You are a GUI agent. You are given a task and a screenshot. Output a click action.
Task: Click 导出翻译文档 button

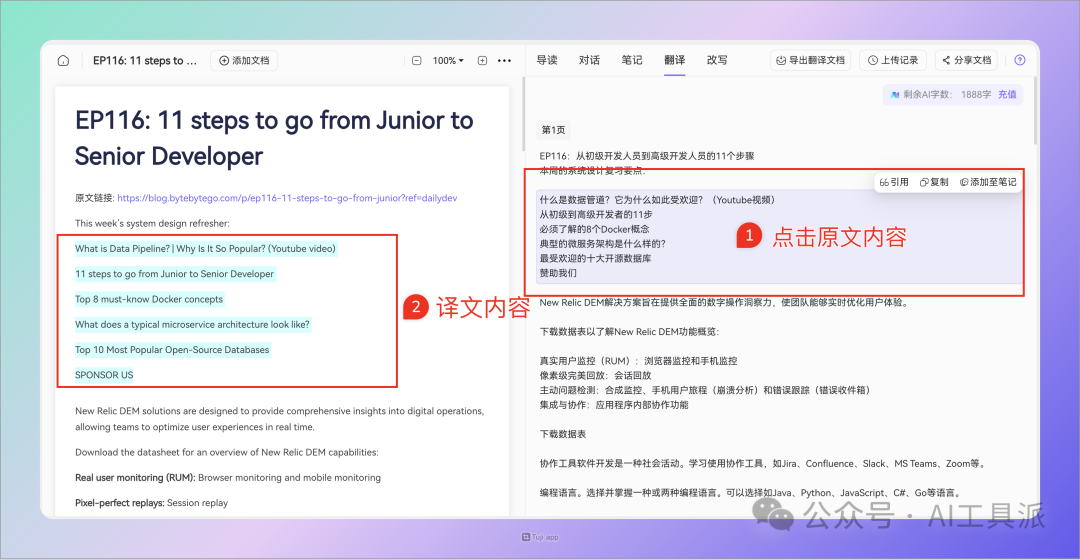(810, 61)
